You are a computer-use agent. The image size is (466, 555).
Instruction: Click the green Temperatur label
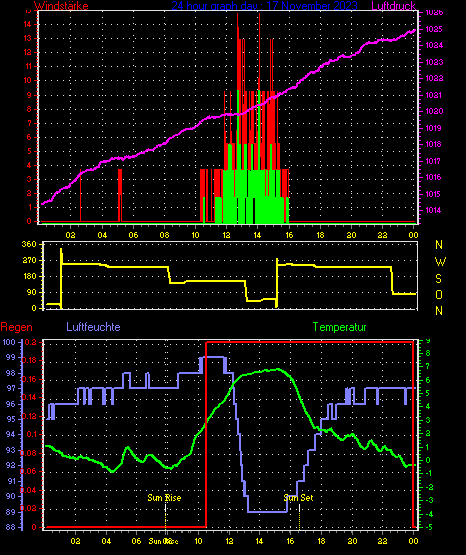[339, 327]
